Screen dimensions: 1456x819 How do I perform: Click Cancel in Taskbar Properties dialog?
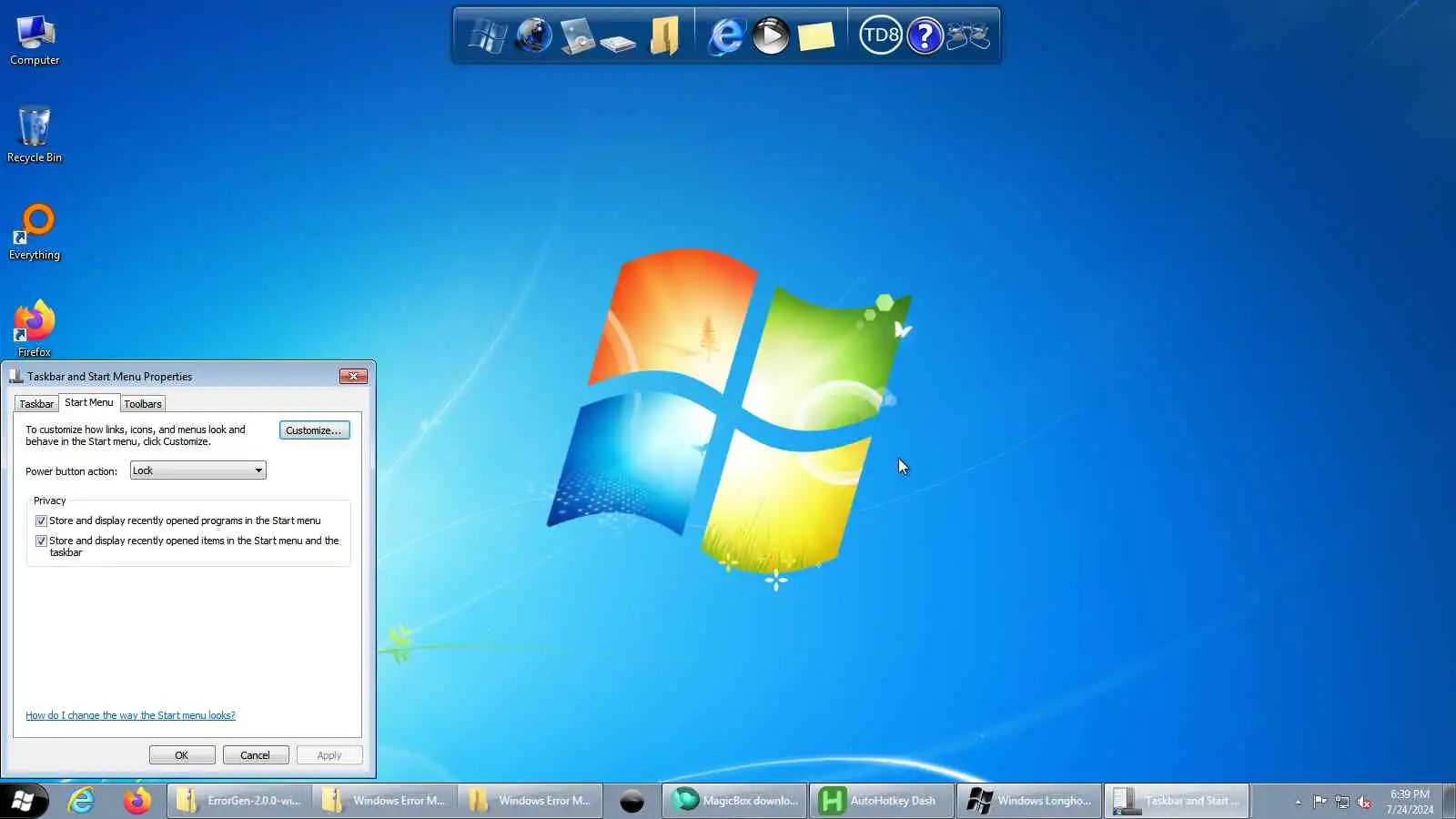point(256,755)
